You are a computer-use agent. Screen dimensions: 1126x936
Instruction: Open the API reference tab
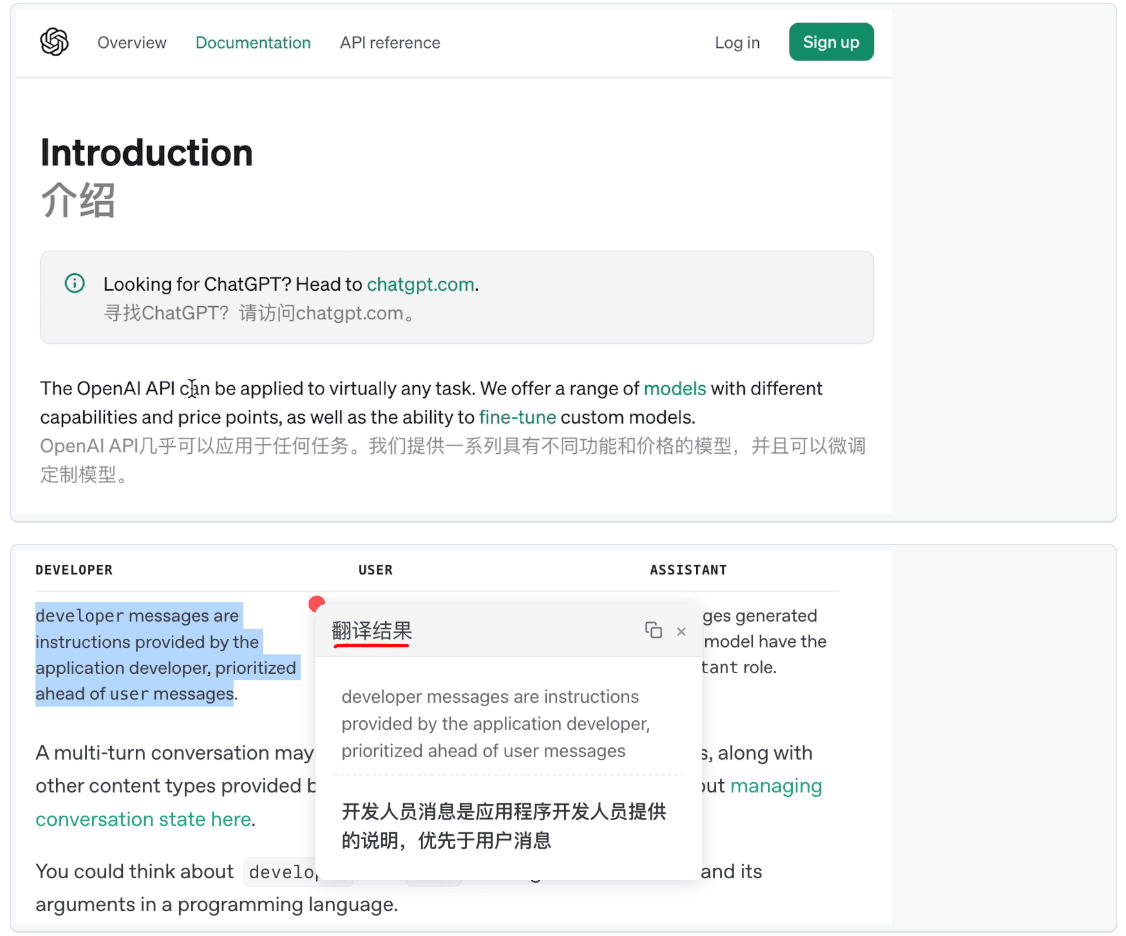click(x=390, y=42)
